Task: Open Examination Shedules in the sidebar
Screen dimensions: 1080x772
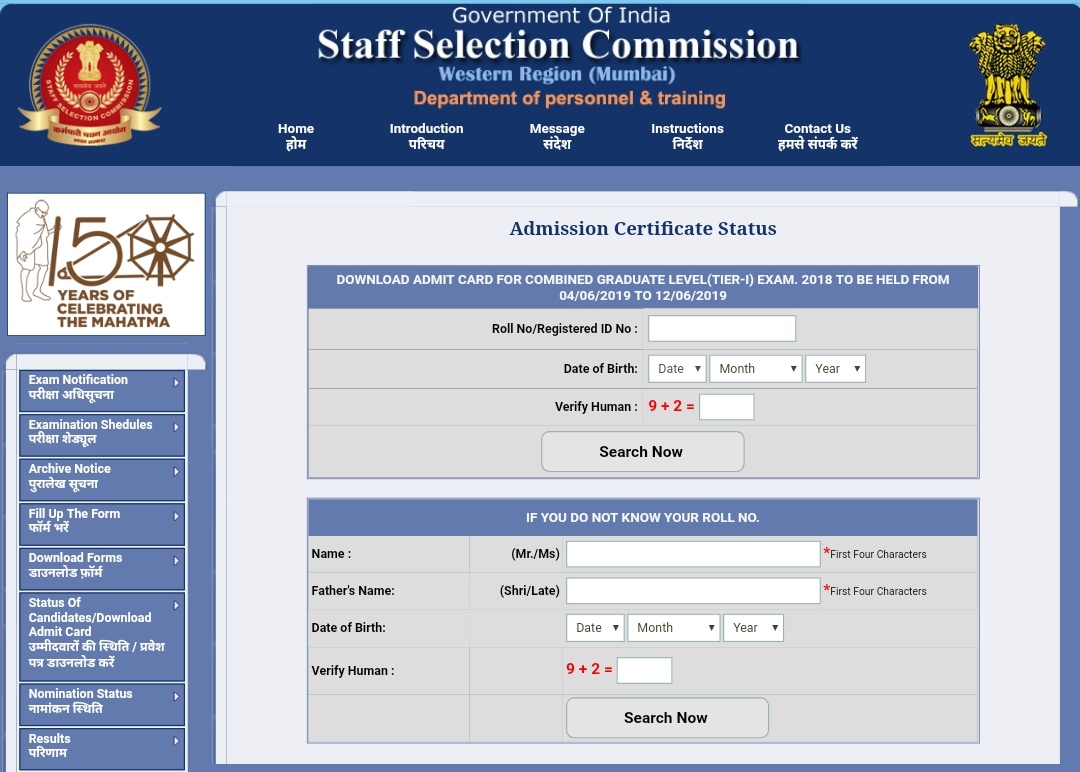Action: click(102, 435)
